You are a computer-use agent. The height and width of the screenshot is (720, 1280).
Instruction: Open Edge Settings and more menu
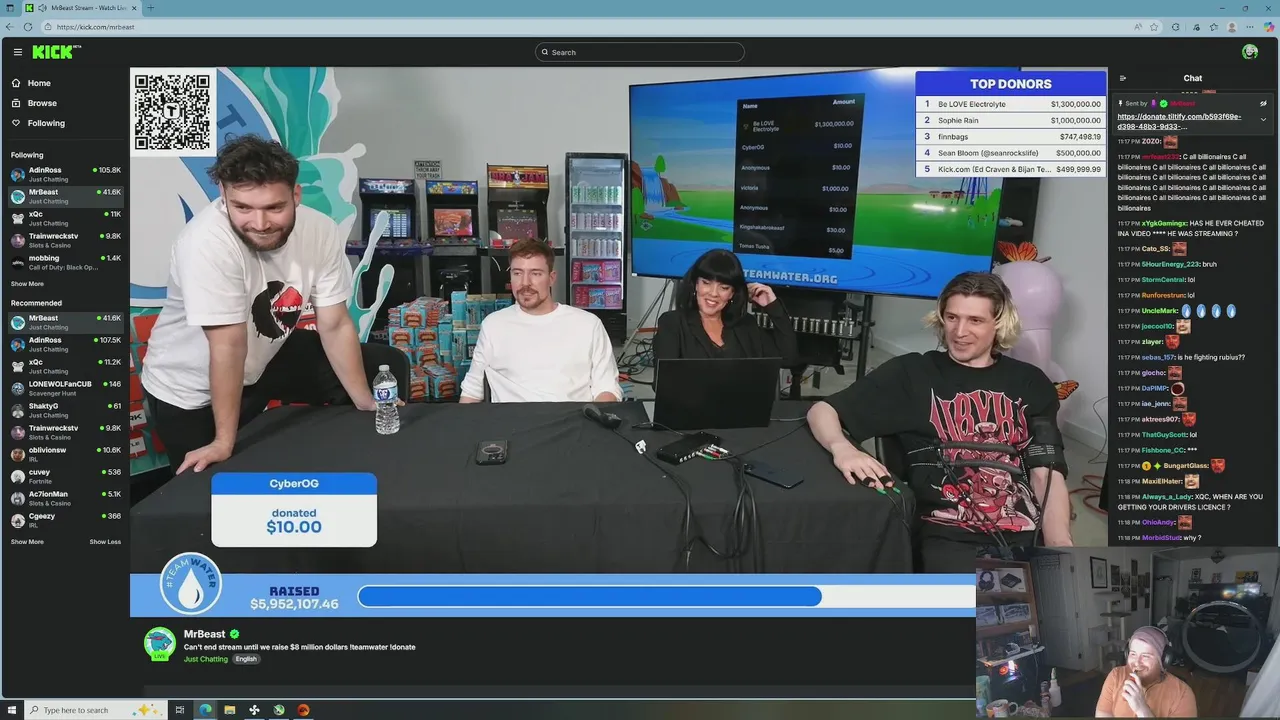click(x=1251, y=27)
